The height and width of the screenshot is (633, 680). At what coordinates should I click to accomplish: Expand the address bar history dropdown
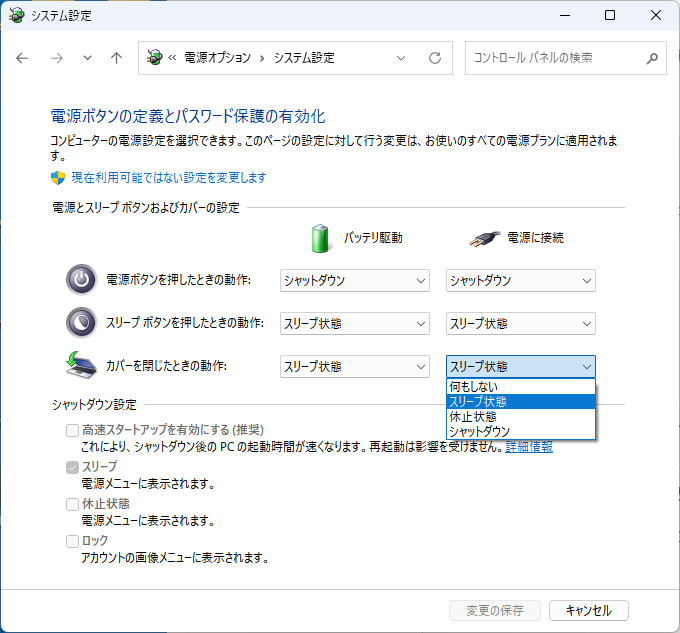401,58
